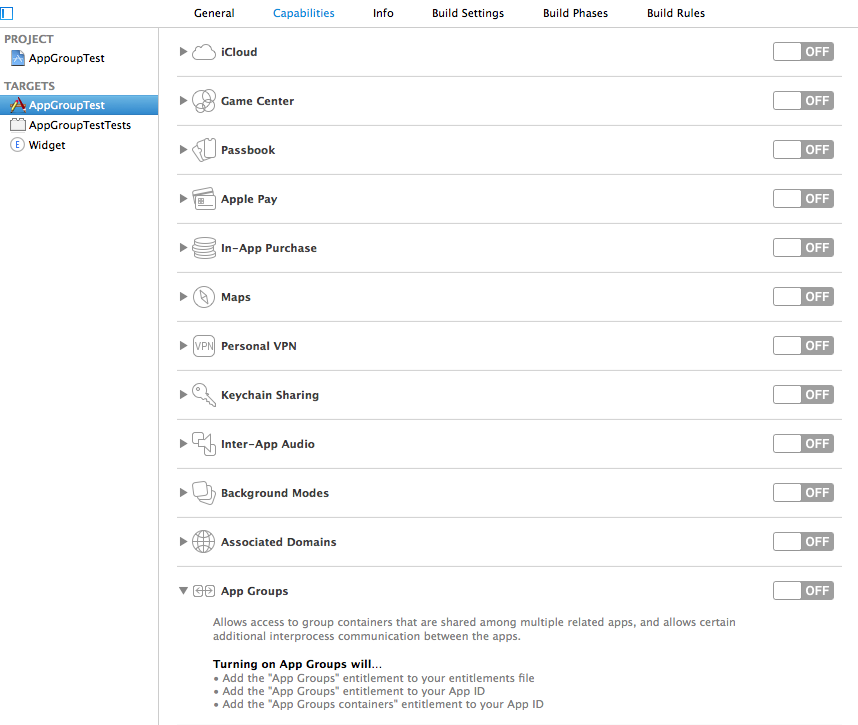Click the Keychain Sharing key icon

tap(204, 395)
